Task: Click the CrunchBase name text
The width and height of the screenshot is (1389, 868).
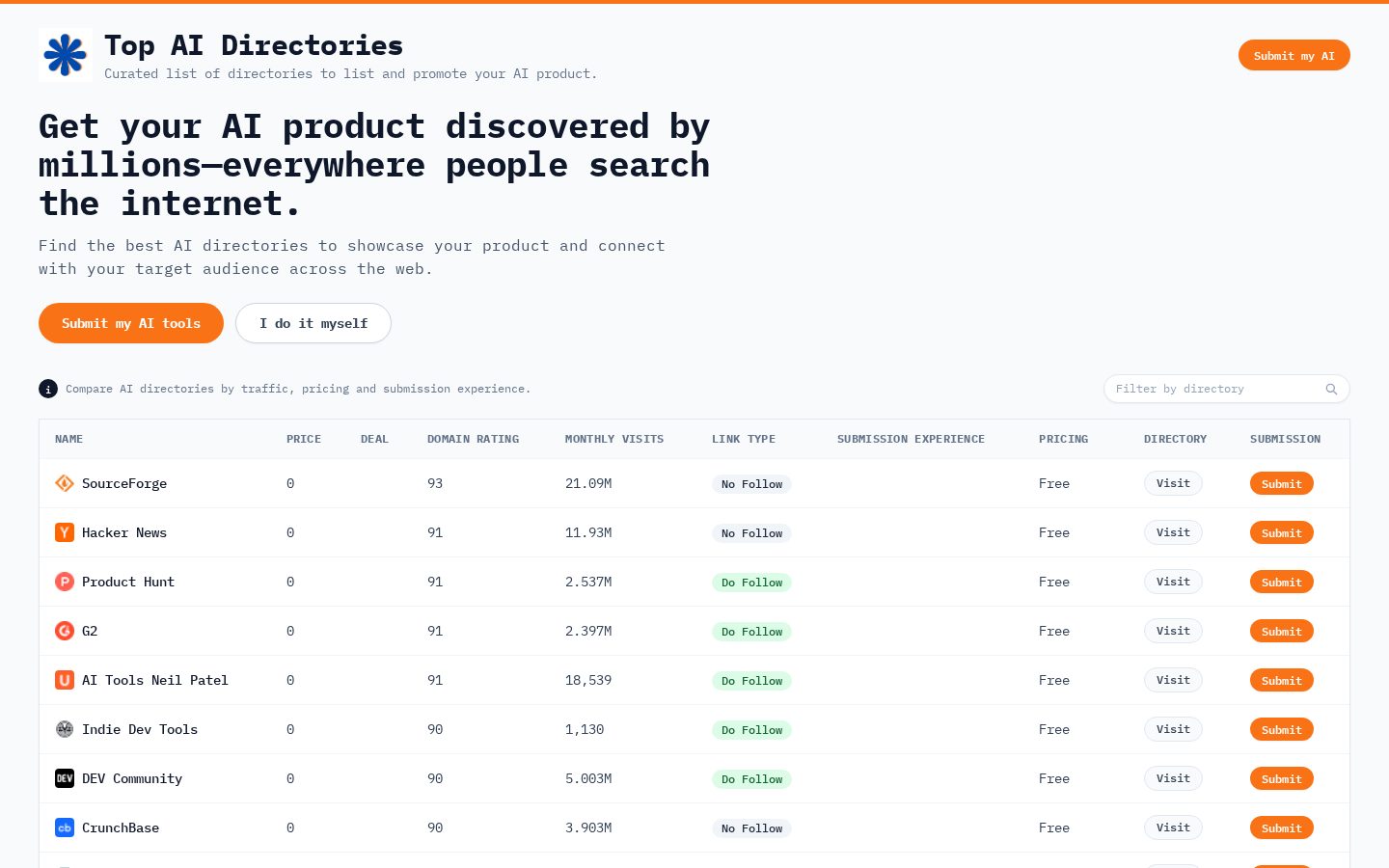Action: tap(121, 827)
